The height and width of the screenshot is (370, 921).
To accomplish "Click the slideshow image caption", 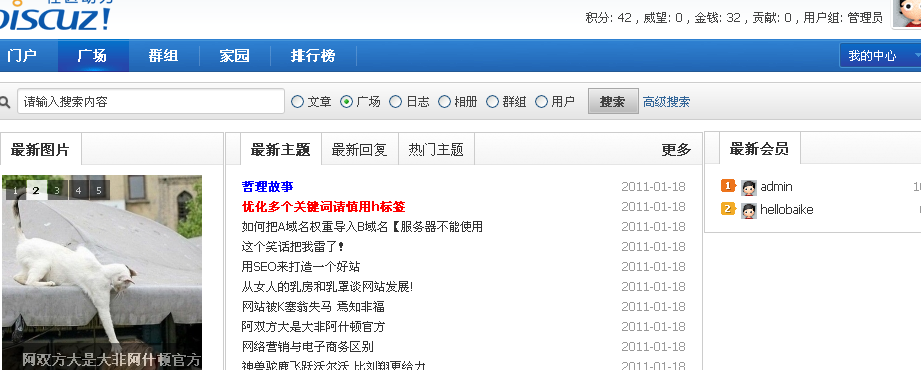I will click(x=112, y=360).
